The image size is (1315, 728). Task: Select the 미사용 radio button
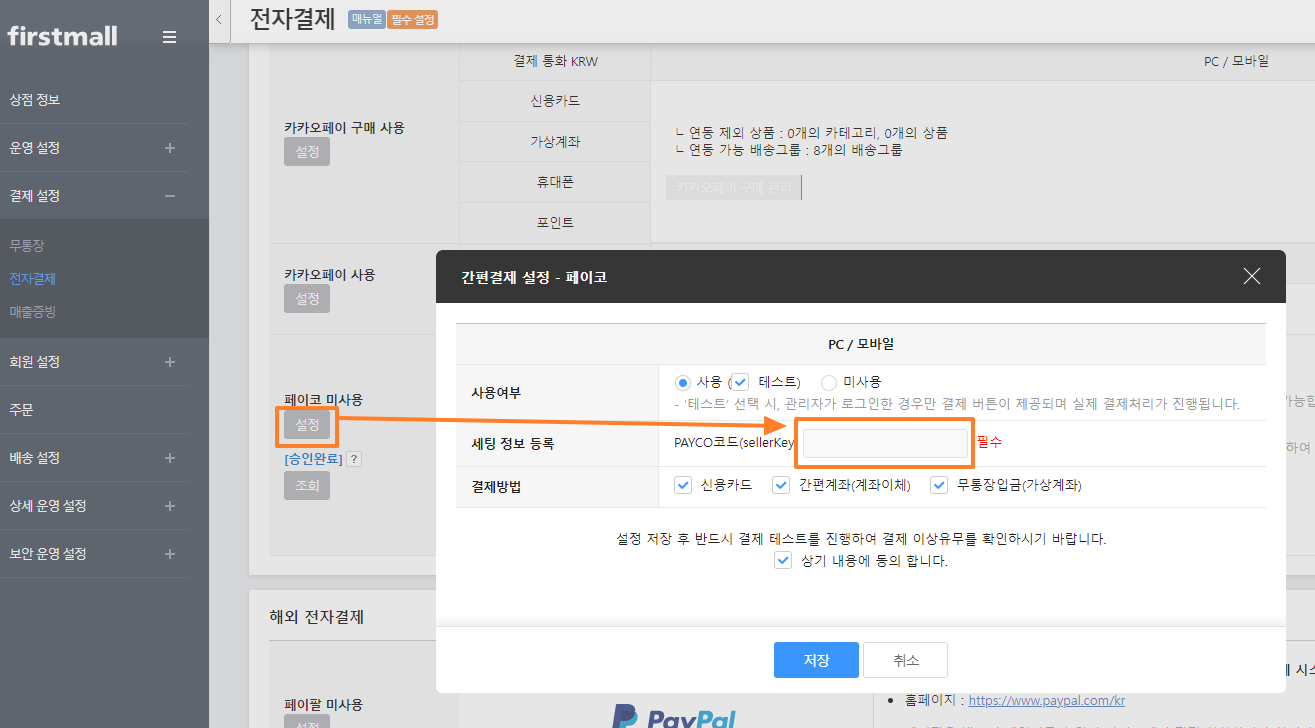(828, 382)
